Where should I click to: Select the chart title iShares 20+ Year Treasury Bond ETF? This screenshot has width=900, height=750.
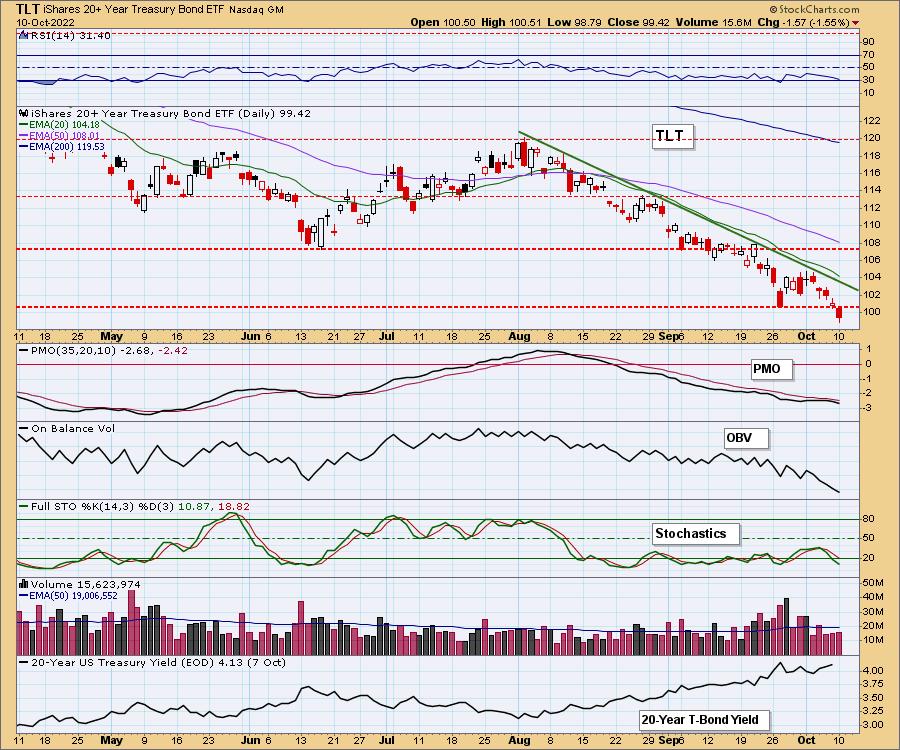tap(133, 10)
